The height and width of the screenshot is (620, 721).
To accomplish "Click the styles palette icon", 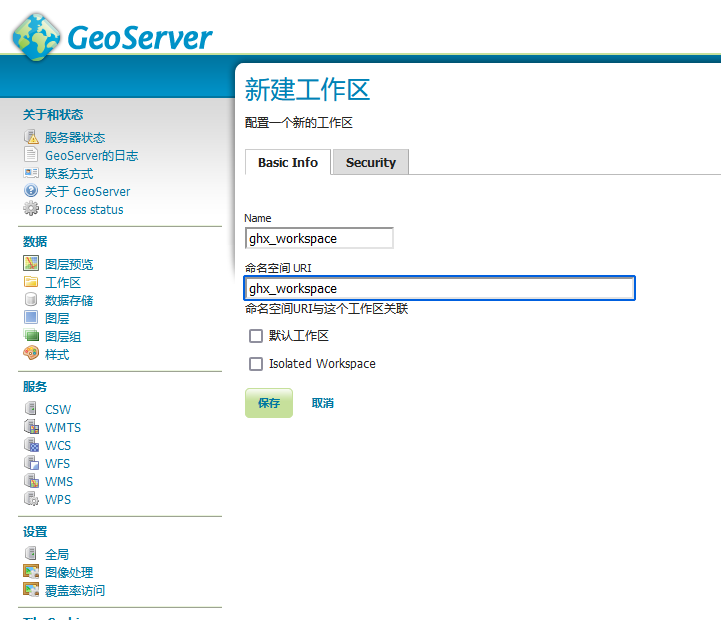I will pos(31,353).
